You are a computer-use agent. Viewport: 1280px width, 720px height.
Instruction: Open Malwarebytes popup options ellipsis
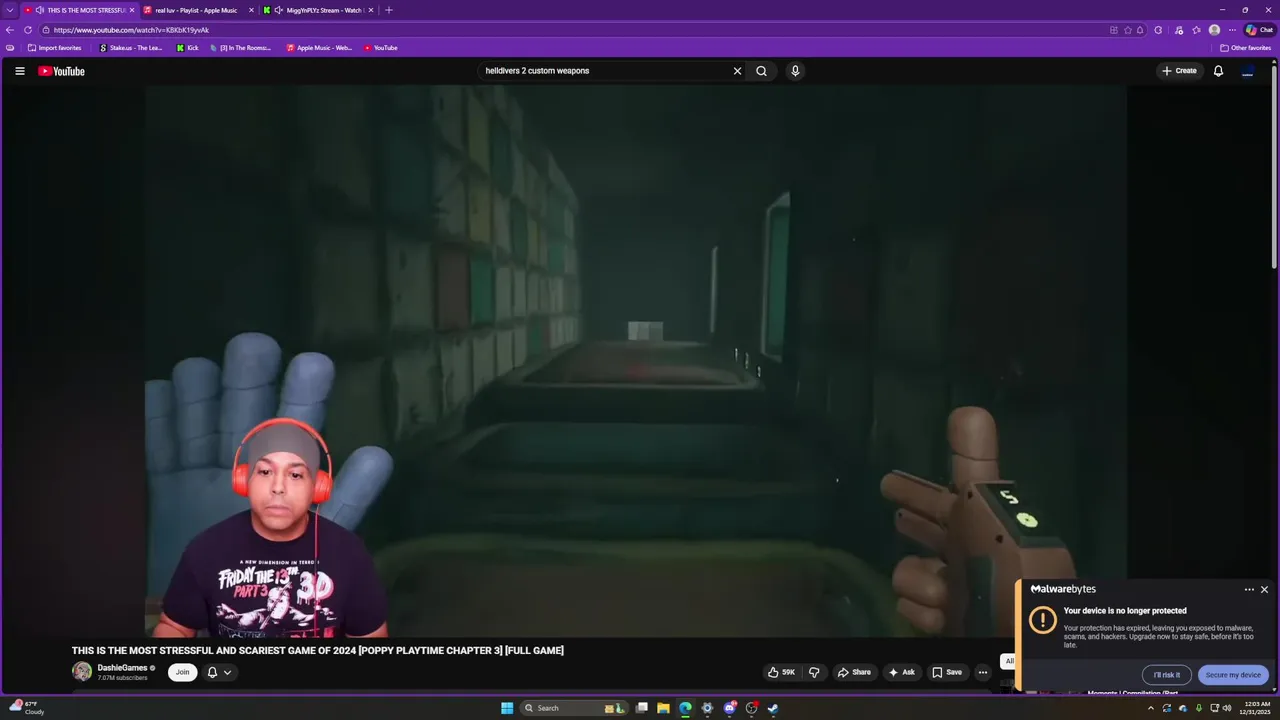click(1249, 590)
